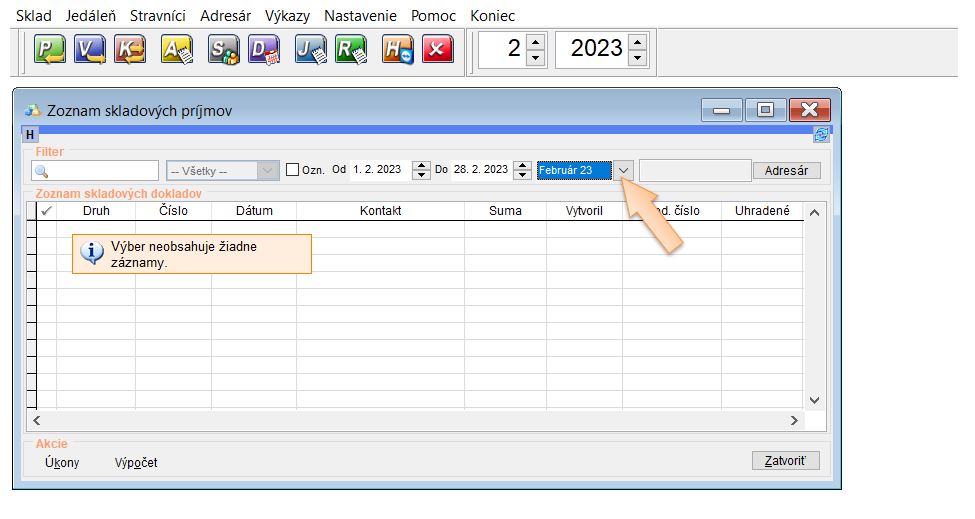Expand the Február 23 period dropdown
Viewport: 975px width, 519px height.
[x=624, y=171]
